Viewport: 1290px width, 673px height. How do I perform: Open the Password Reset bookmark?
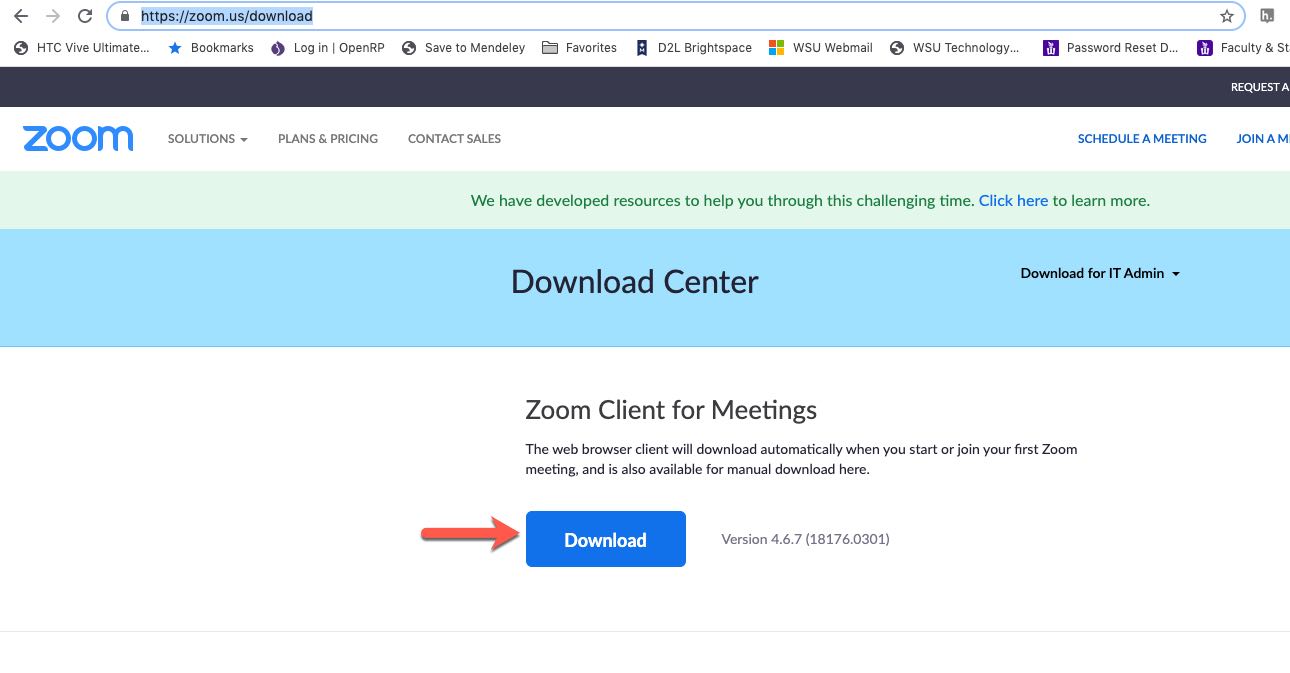[x=1111, y=47]
